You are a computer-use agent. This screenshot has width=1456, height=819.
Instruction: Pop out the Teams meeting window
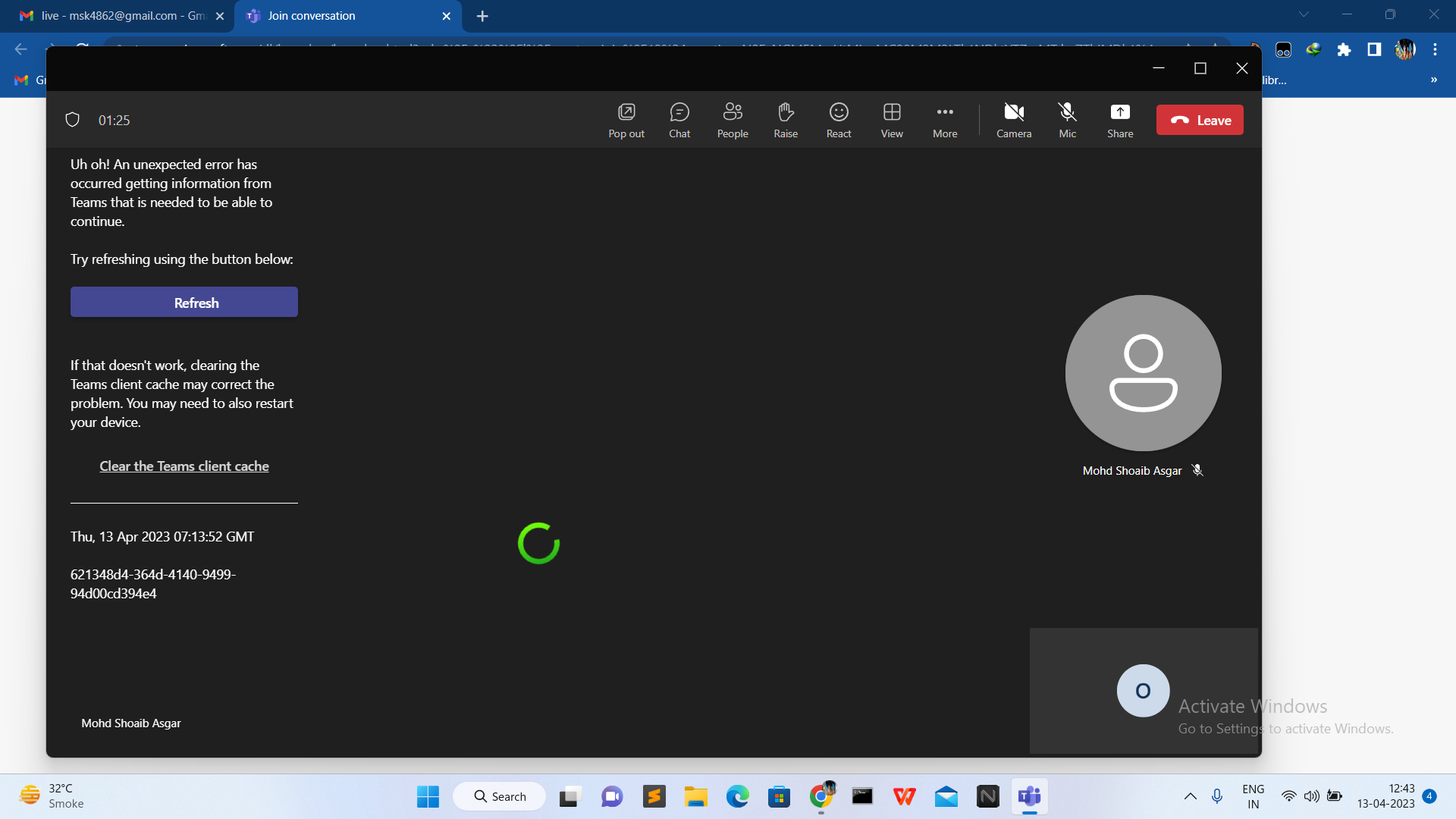click(x=626, y=121)
